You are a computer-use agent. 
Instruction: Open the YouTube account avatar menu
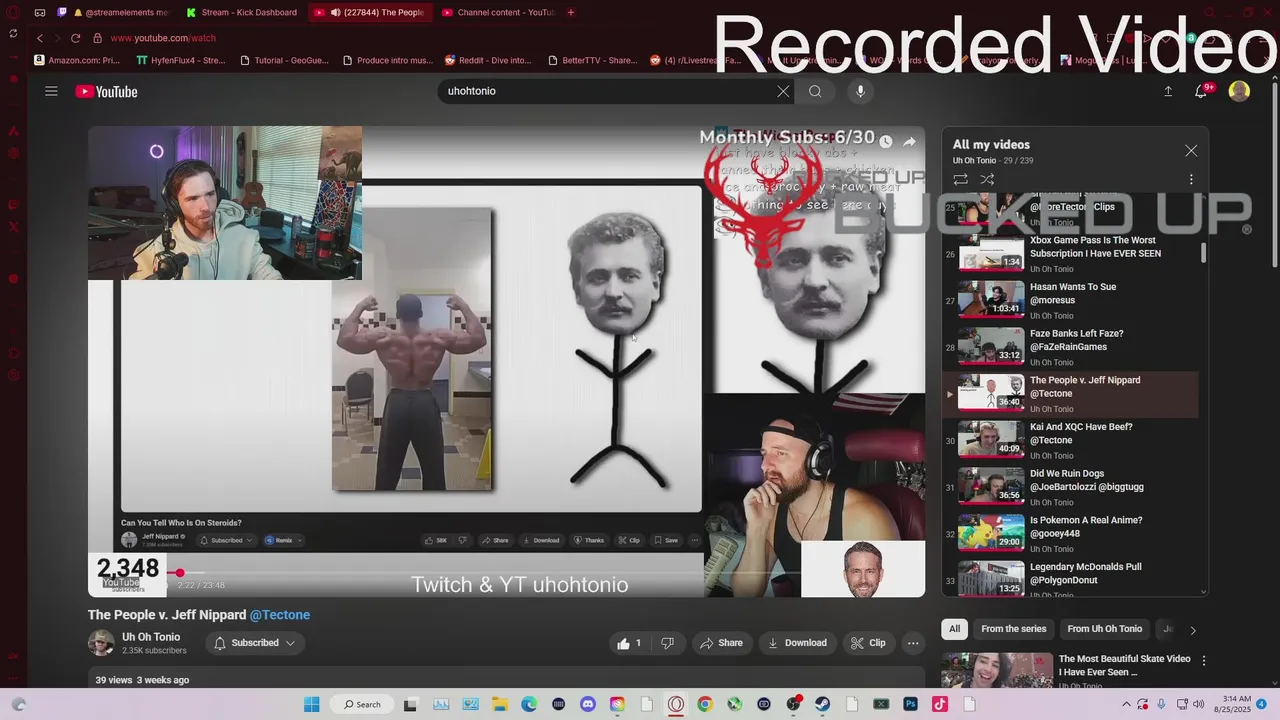[1239, 91]
